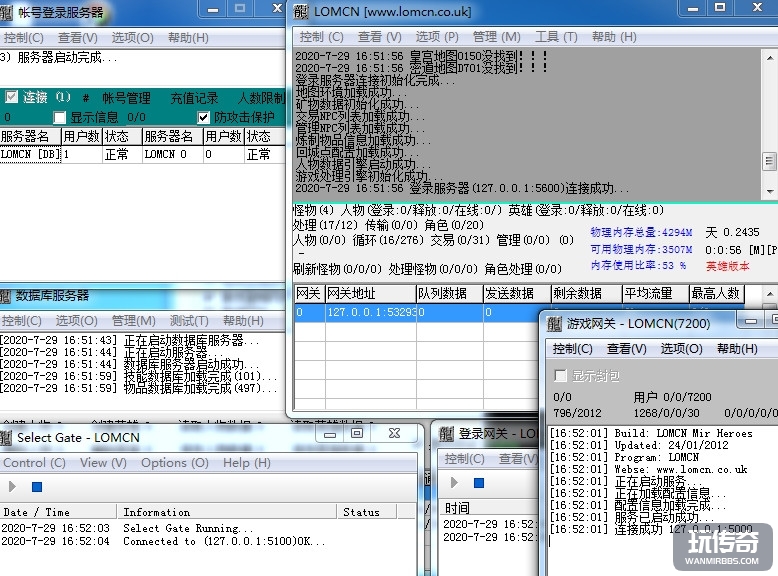
Task: Click the 数据库服务器 window title icon
Action: [5, 296]
